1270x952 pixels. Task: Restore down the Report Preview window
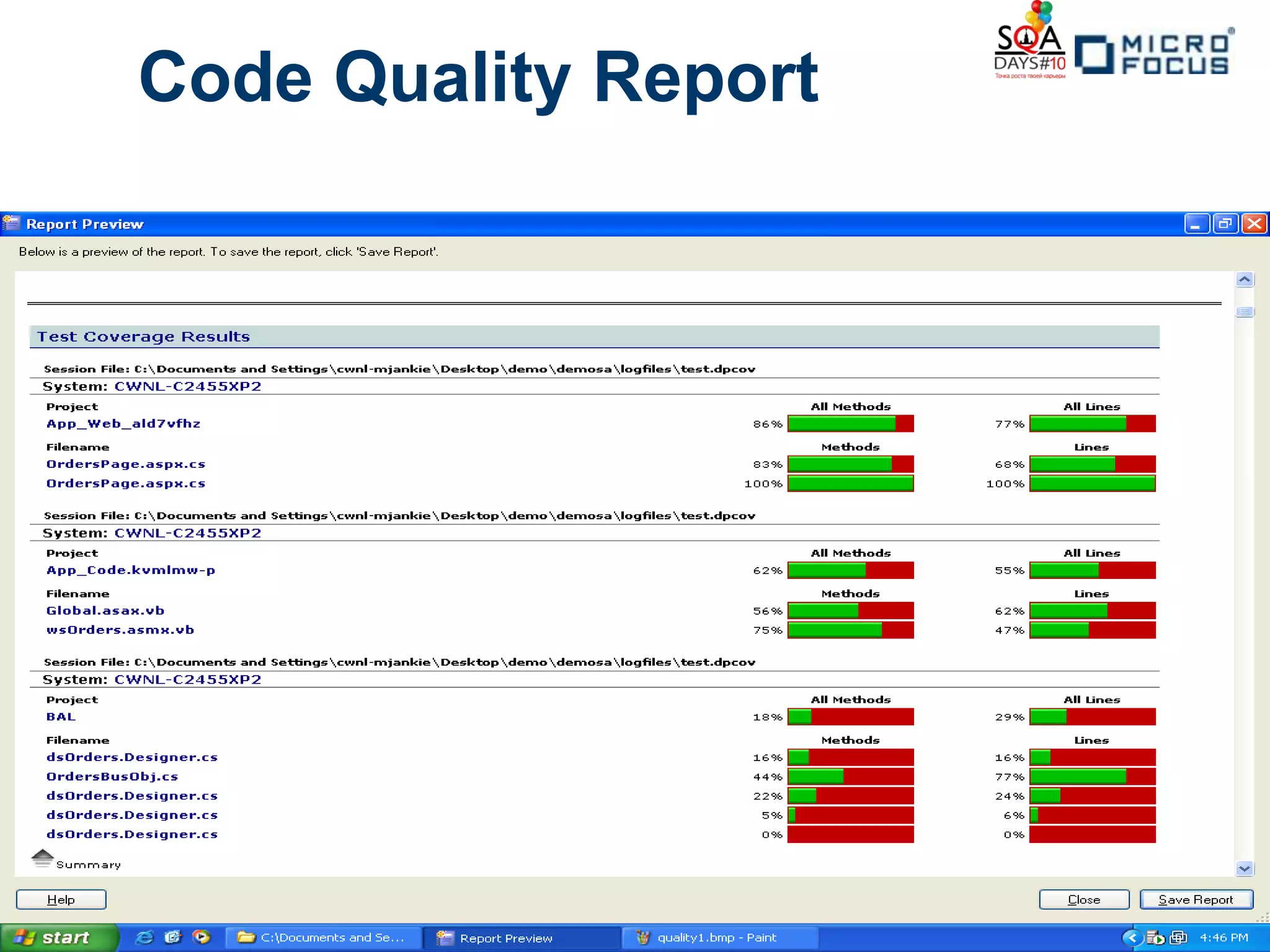1225,224
